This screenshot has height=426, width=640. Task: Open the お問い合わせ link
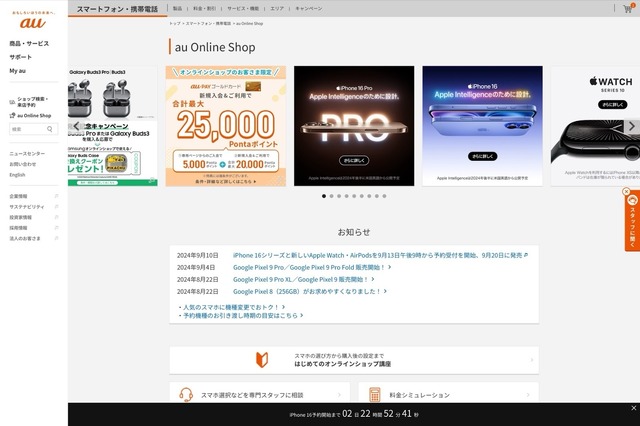coord(23,164)
